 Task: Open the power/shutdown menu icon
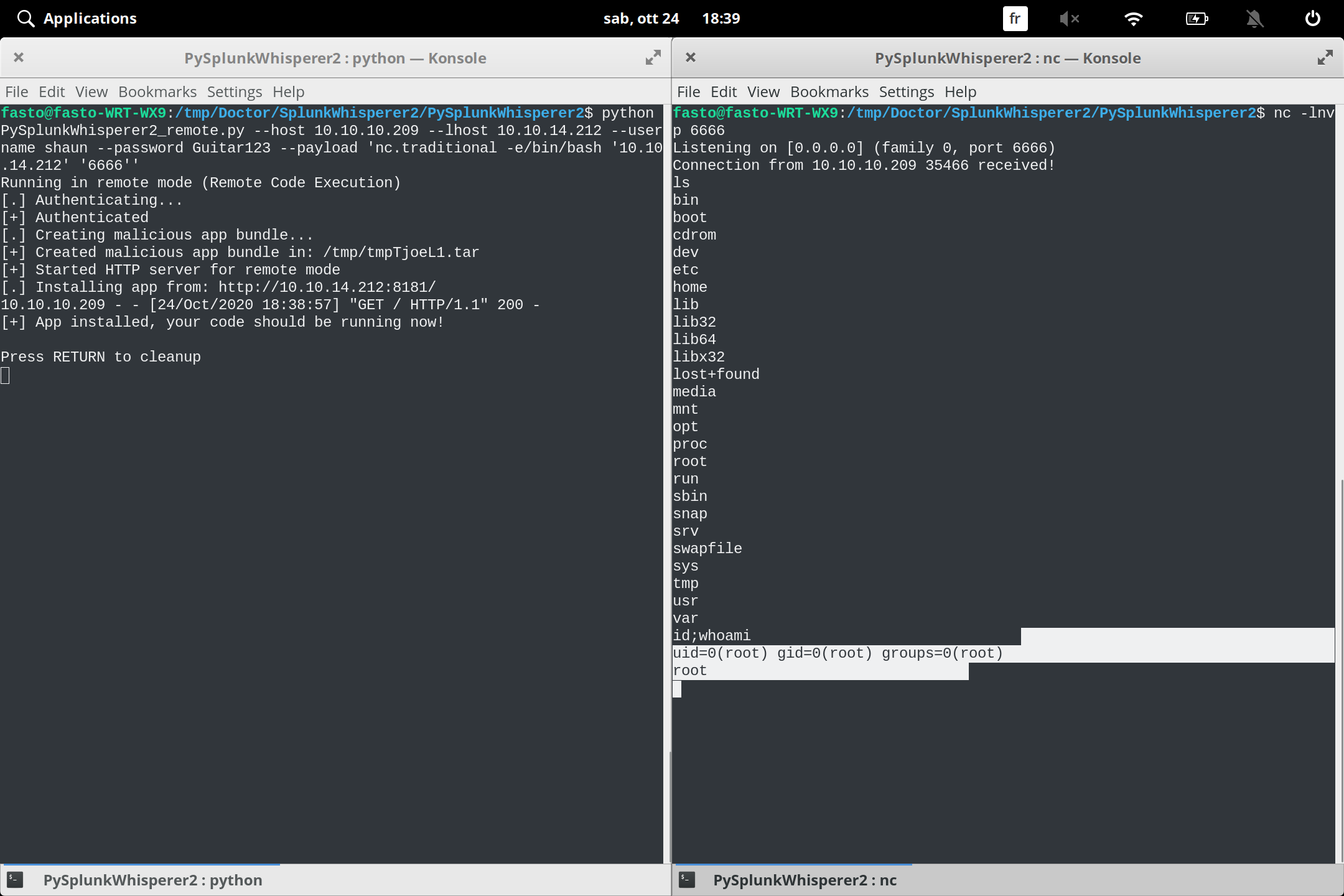click(x=1312, y=18)
